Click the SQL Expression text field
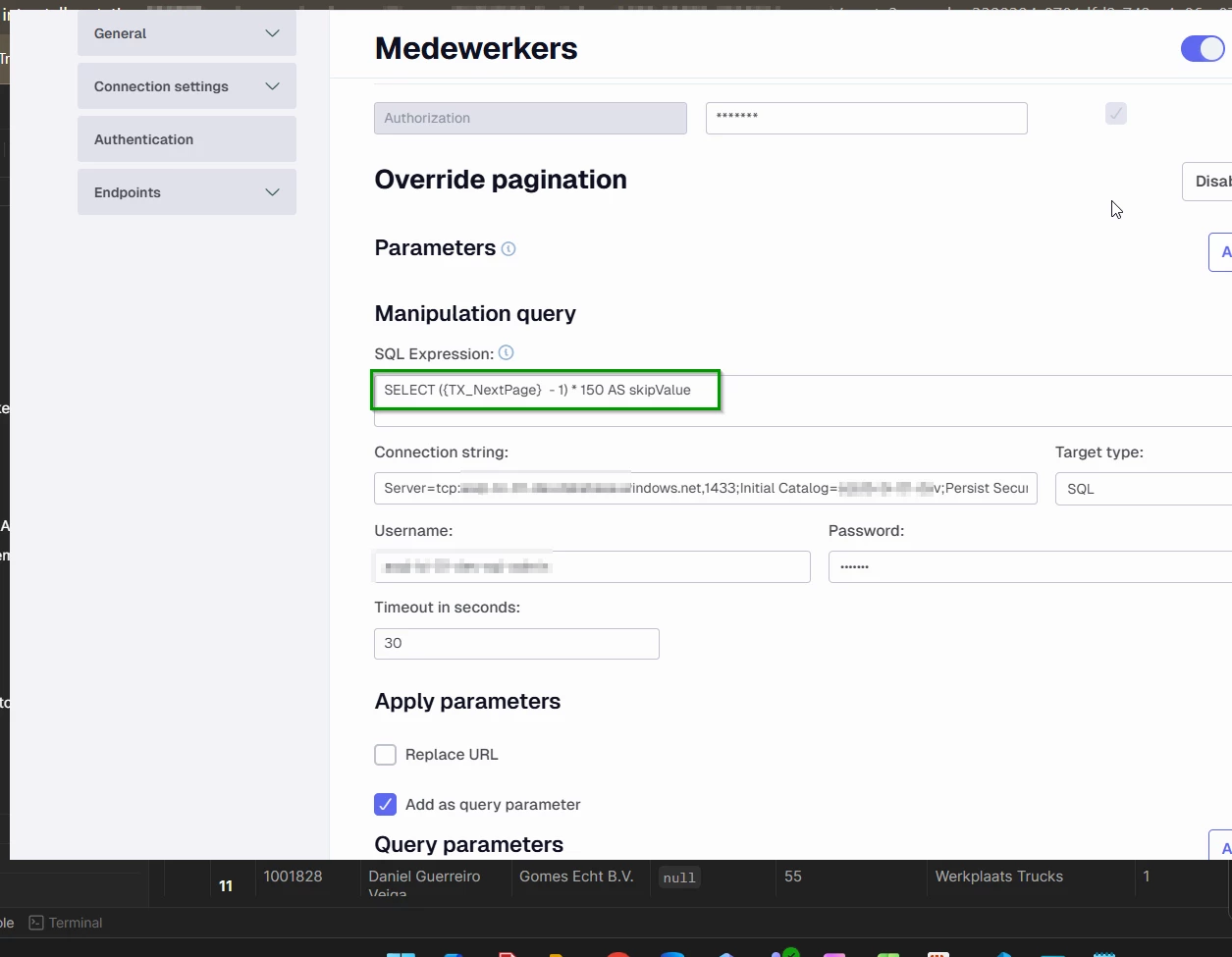 [x=803, y=400]
